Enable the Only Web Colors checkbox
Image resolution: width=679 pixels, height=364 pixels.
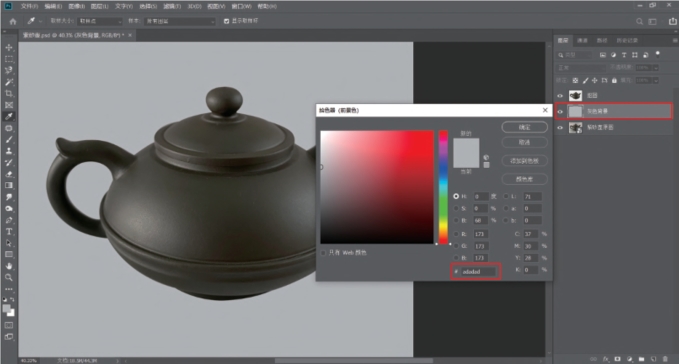323,253
